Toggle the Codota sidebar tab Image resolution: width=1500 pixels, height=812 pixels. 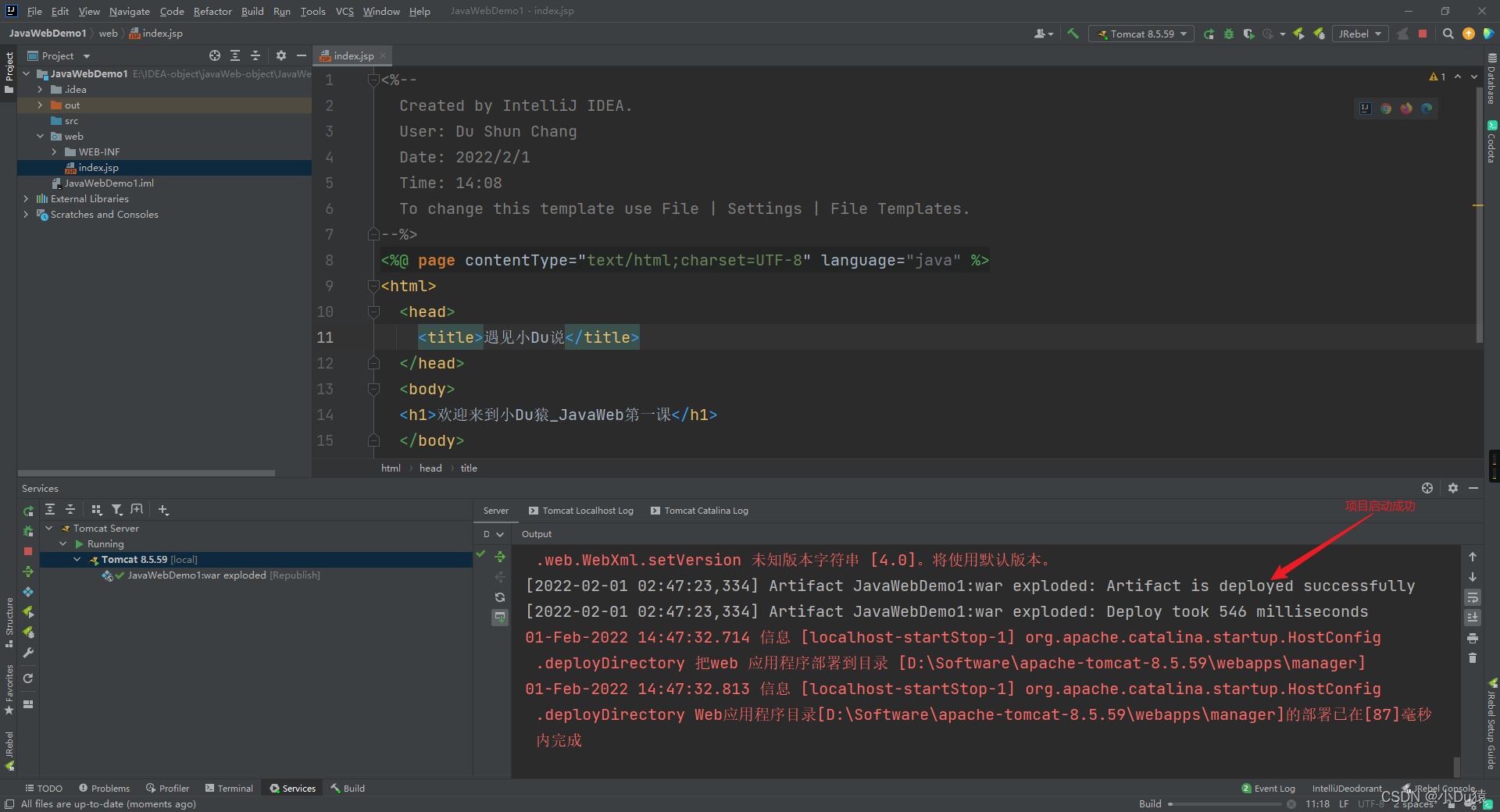[x=1491, y=141]
